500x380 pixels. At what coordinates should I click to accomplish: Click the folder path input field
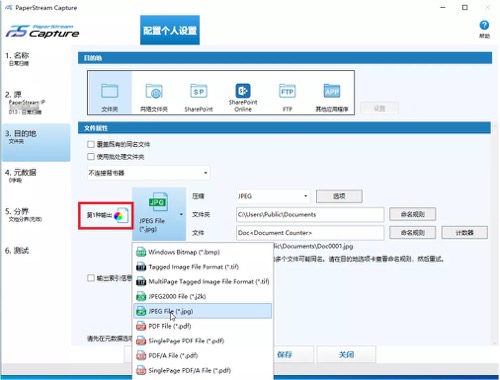tap(310, 214)
